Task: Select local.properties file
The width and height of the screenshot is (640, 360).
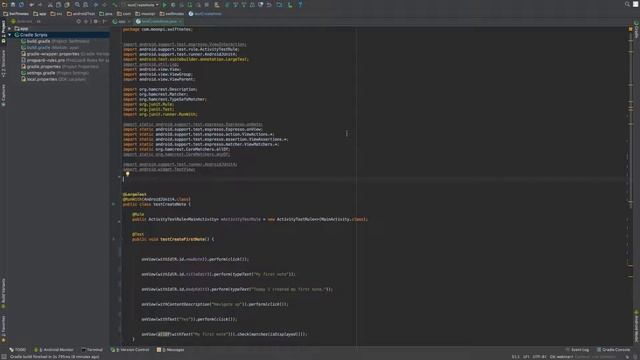Action: [x=53, y=79]
